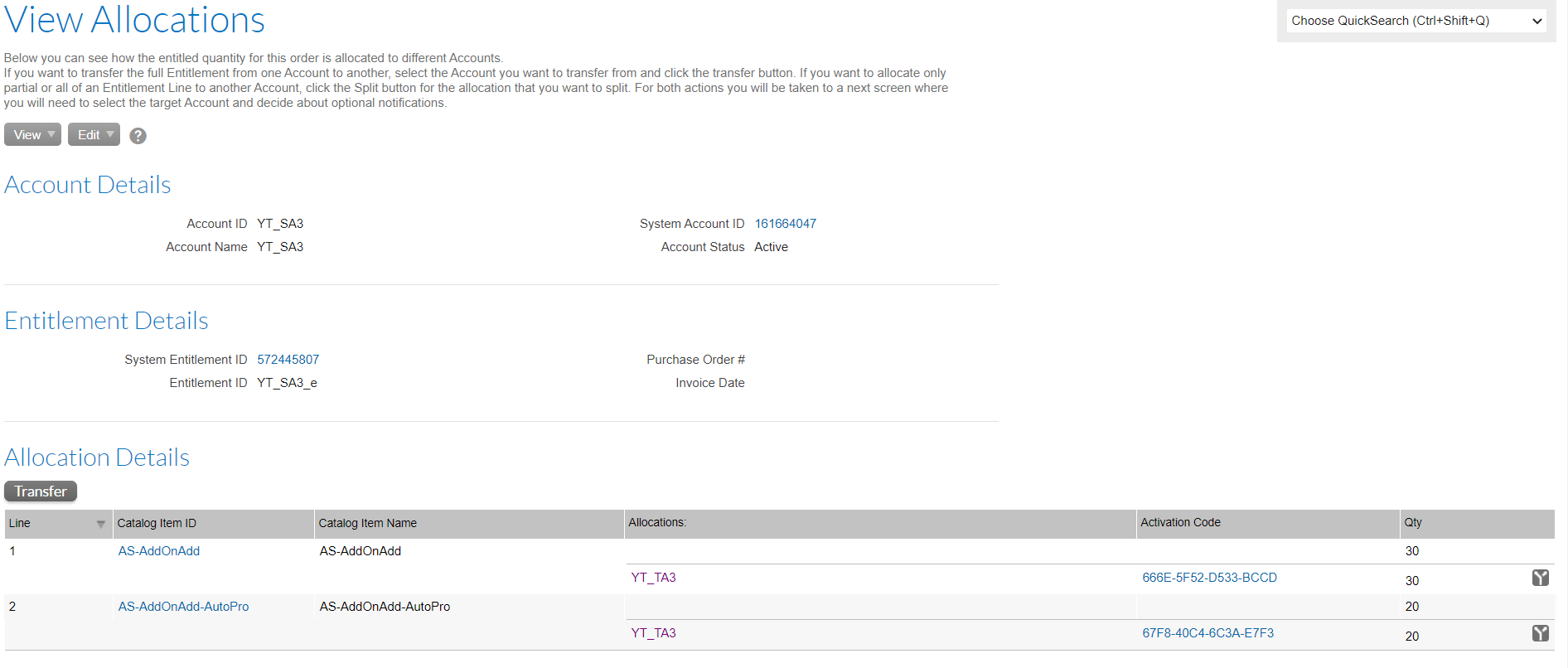
Task: Click the help question mark icon
Action: point(138,136)
